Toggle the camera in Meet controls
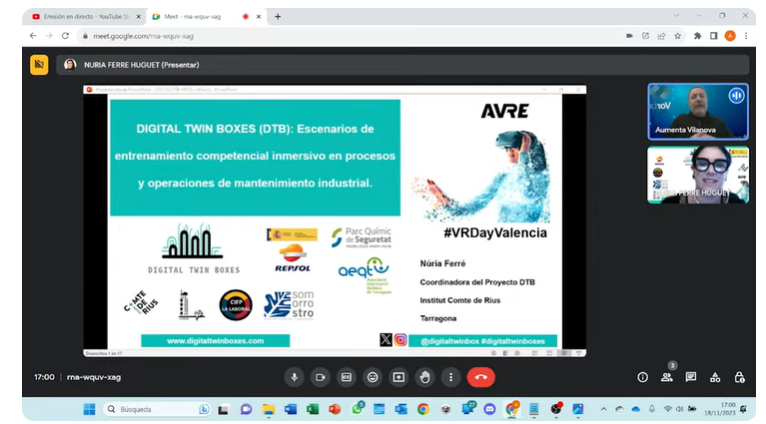This screenshot has height=424, width=766. (x=320, y=377)
